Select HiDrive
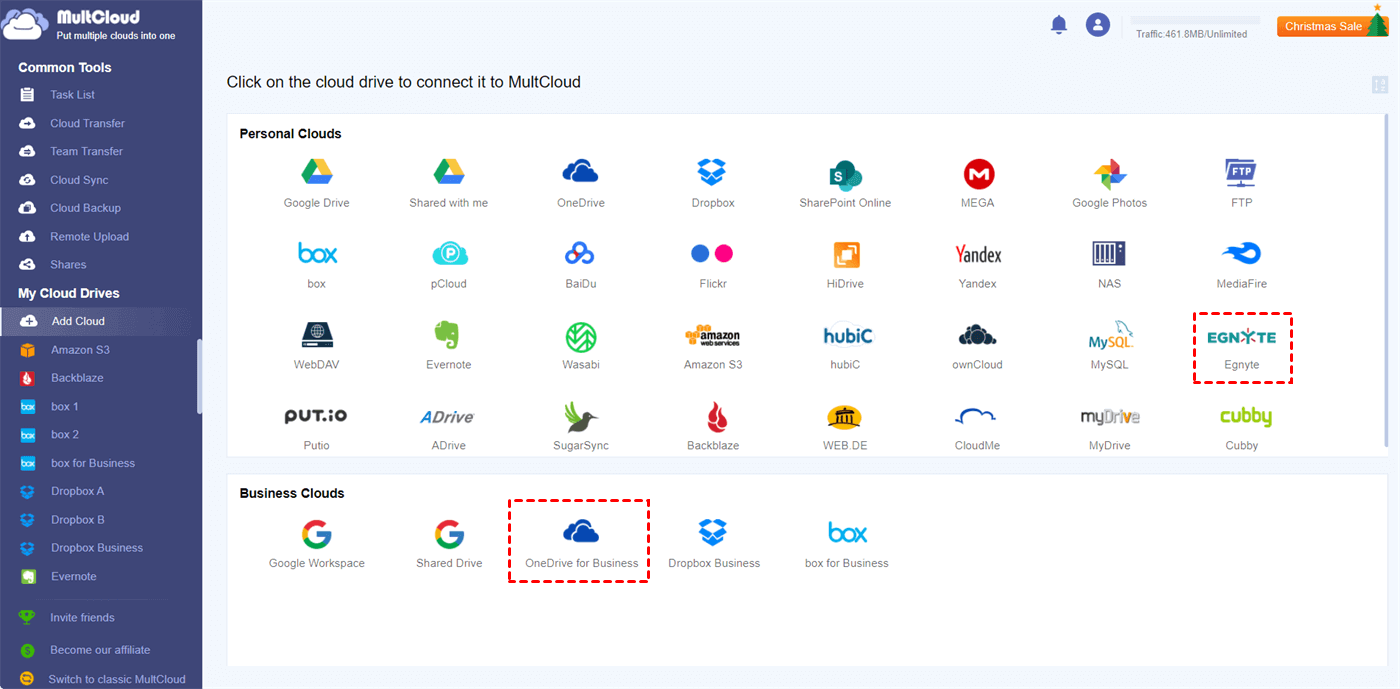Image resolution: width=1400 pixels, height=689 pixels. click(x=845, y=264)
